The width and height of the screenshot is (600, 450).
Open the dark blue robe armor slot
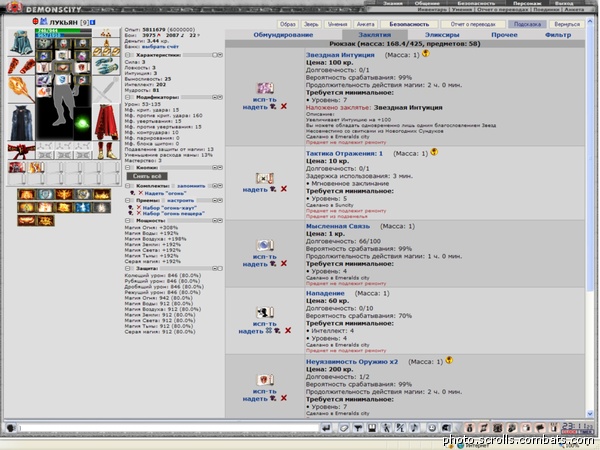(x=21, y=123)
